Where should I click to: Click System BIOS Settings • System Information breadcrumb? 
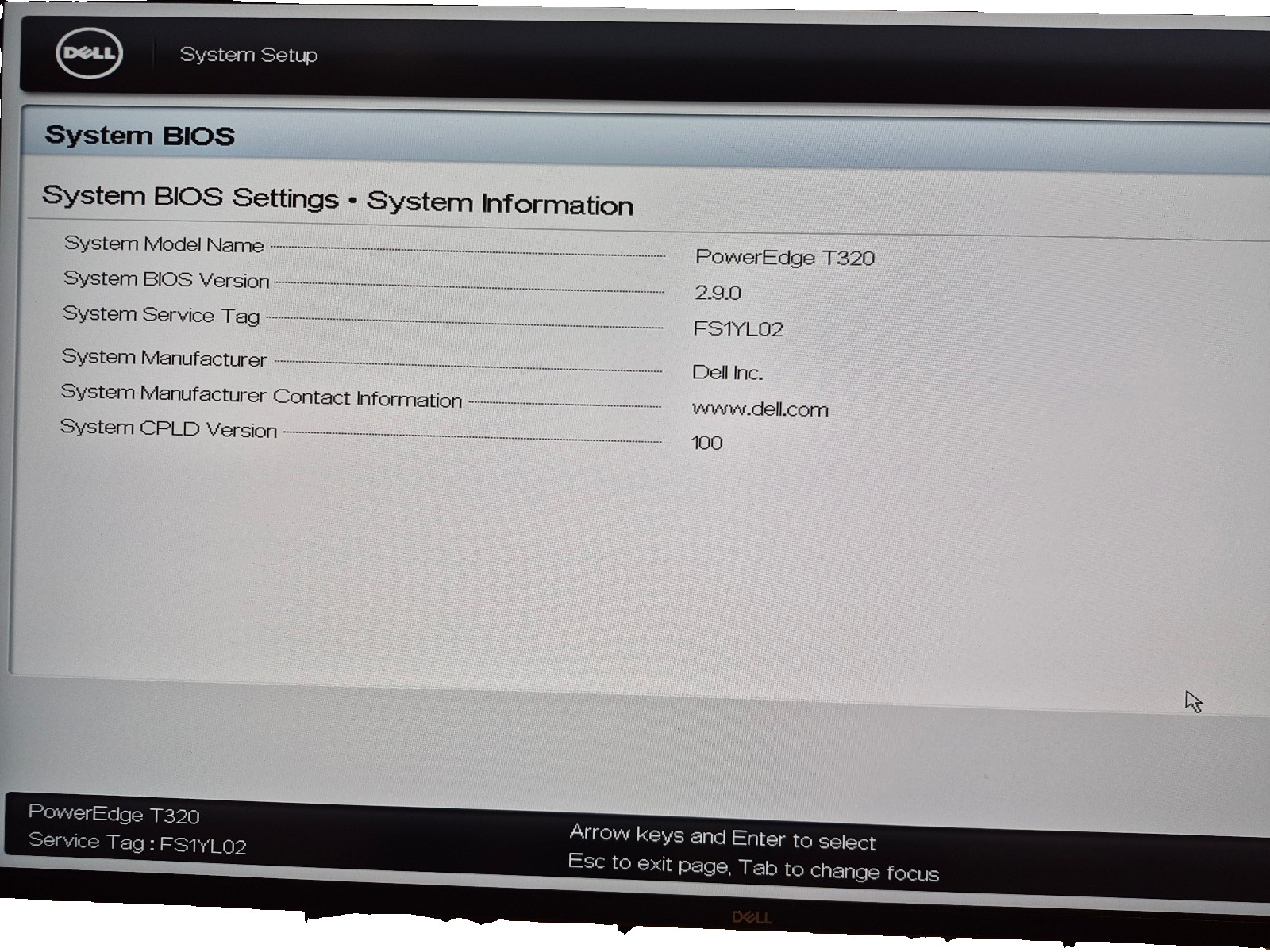click(337, 200)
